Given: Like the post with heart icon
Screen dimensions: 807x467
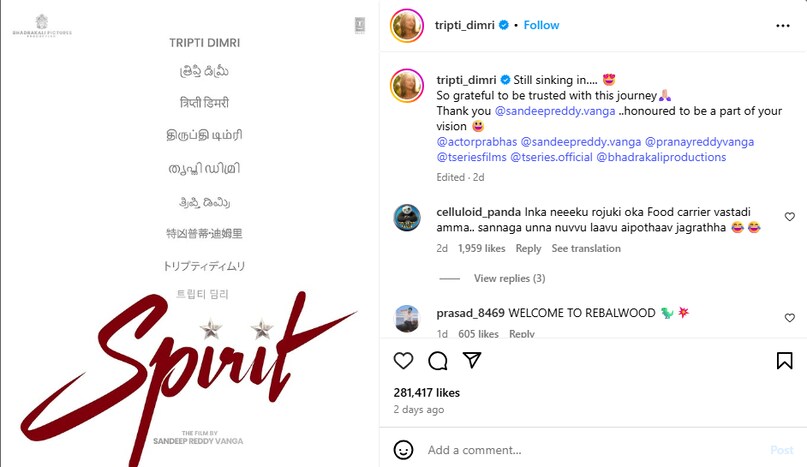Looking at the screenshot, I should click(404, 360).
